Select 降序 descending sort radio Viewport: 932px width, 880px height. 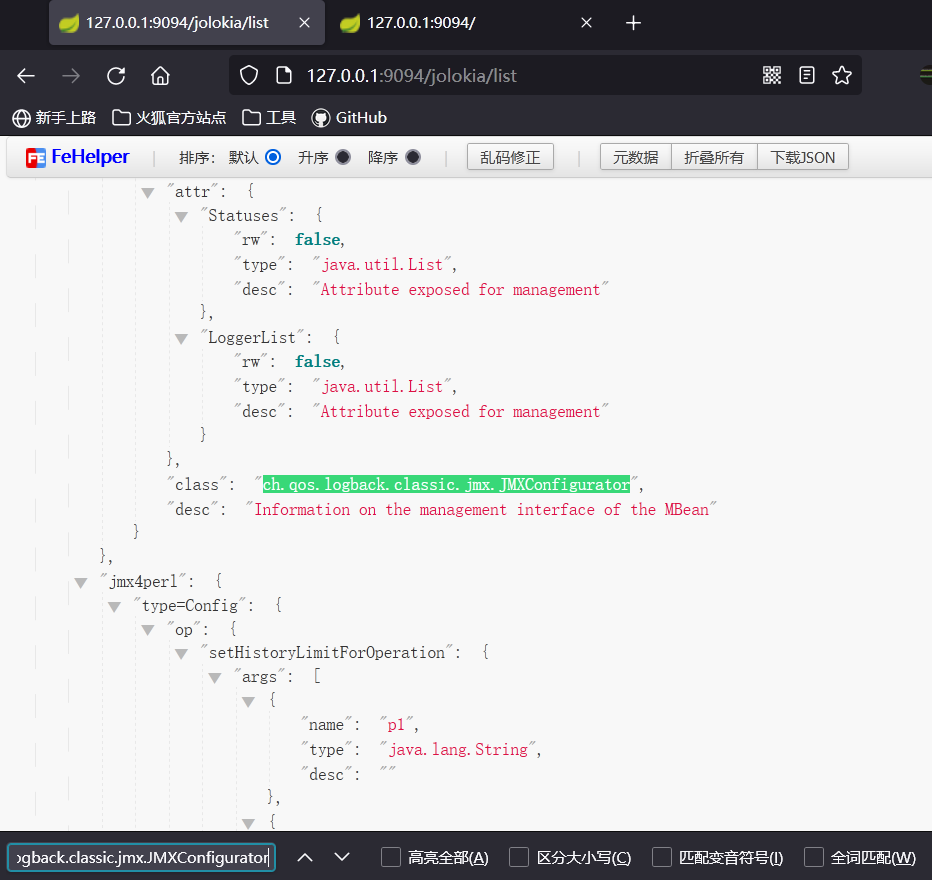[x=413, y=157]
